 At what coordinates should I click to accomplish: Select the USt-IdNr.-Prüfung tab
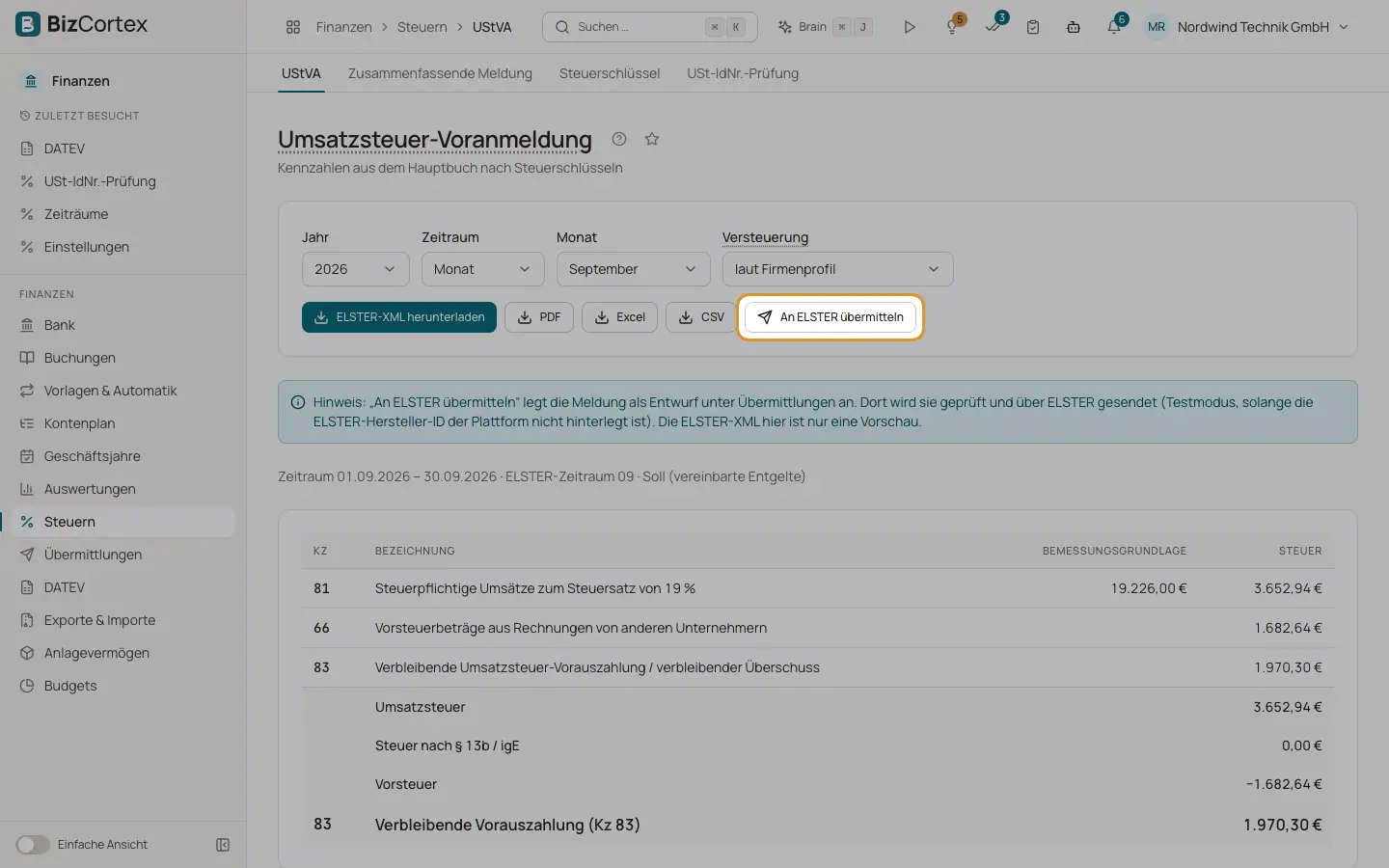pyautogui.click(x=743, y=73)
